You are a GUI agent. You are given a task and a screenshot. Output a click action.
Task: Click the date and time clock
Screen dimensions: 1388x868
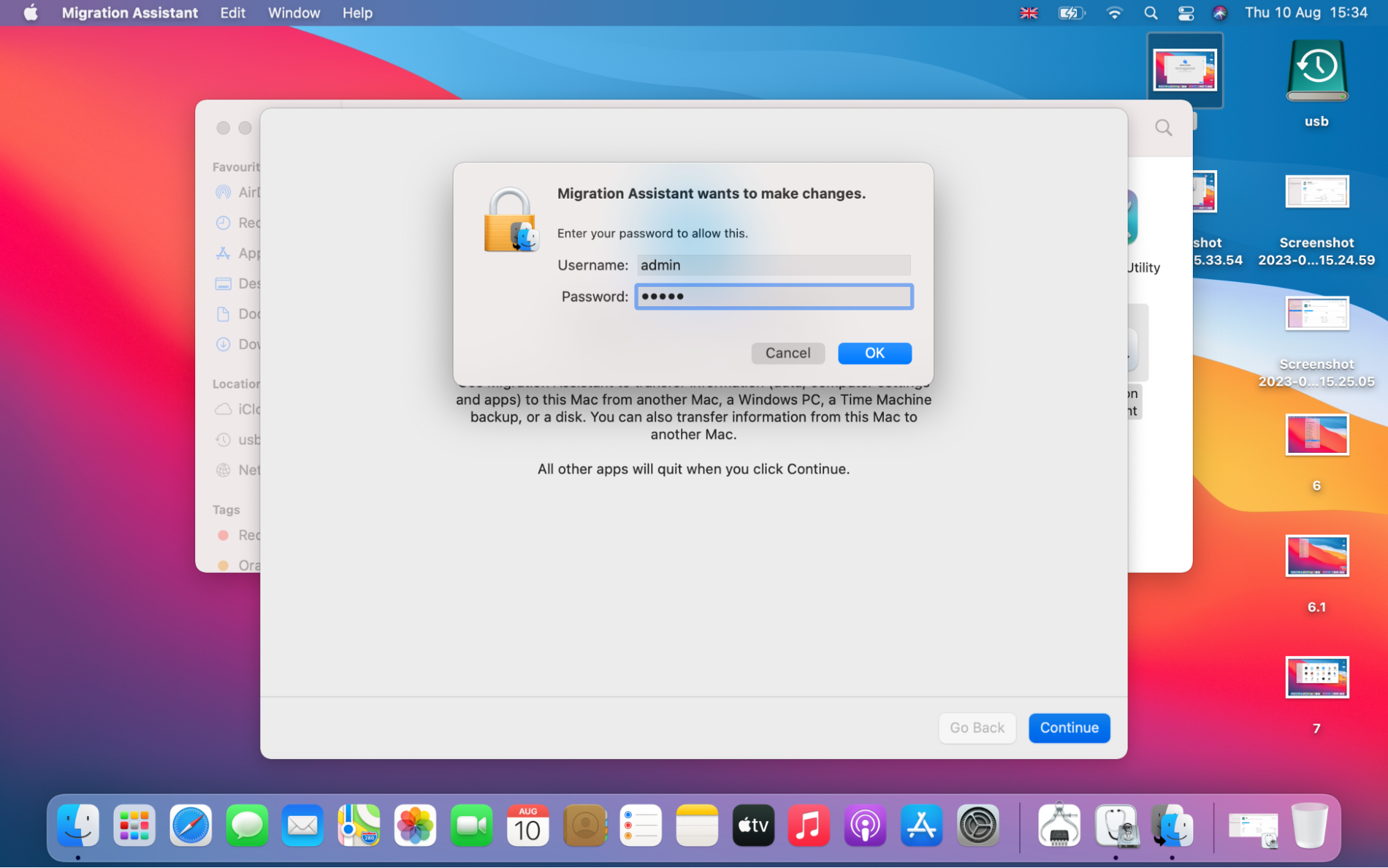(1306, 12)
